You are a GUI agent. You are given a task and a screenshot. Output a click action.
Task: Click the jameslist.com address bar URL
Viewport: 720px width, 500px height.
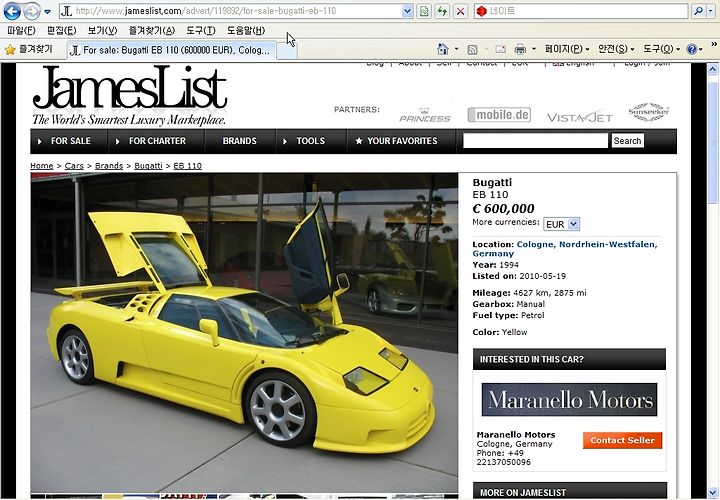(206, 11)
